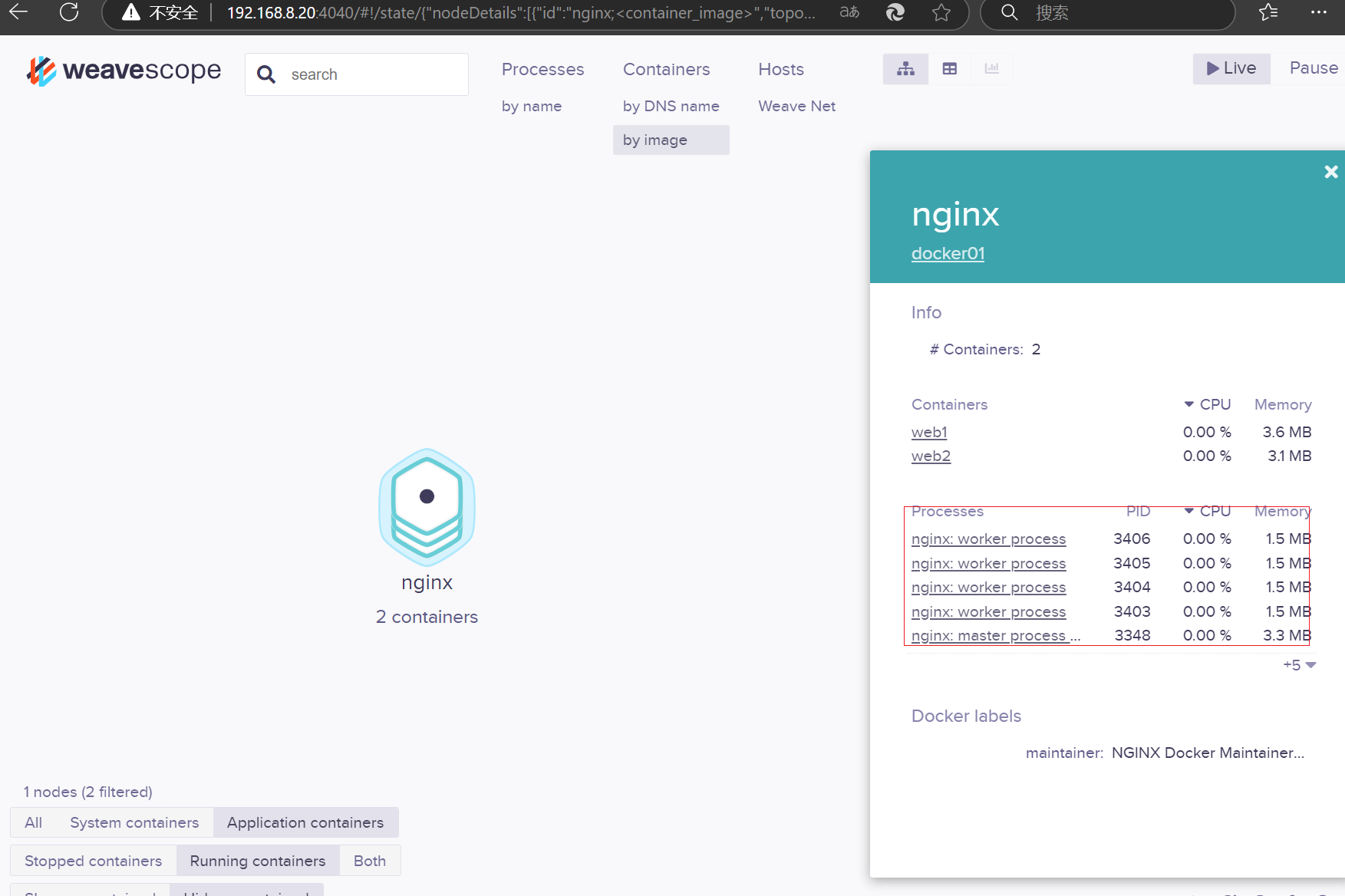
Task: Select the nginx hexagon node
Action: coord(427,507)
